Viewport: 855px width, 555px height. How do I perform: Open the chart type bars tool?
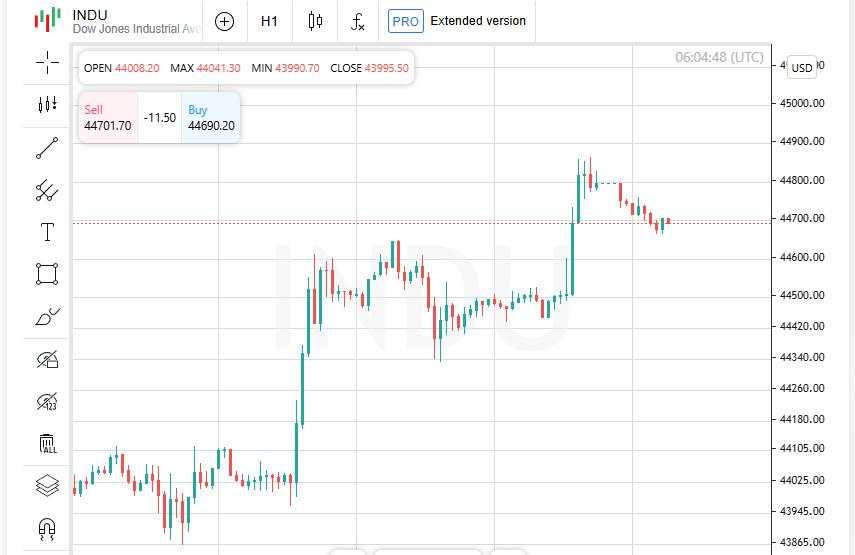(x=47, y=104)
